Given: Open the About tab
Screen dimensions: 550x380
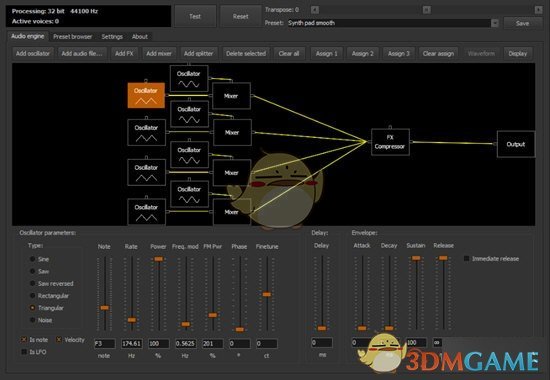Looking at the screenshot, I should coord(140,36).
